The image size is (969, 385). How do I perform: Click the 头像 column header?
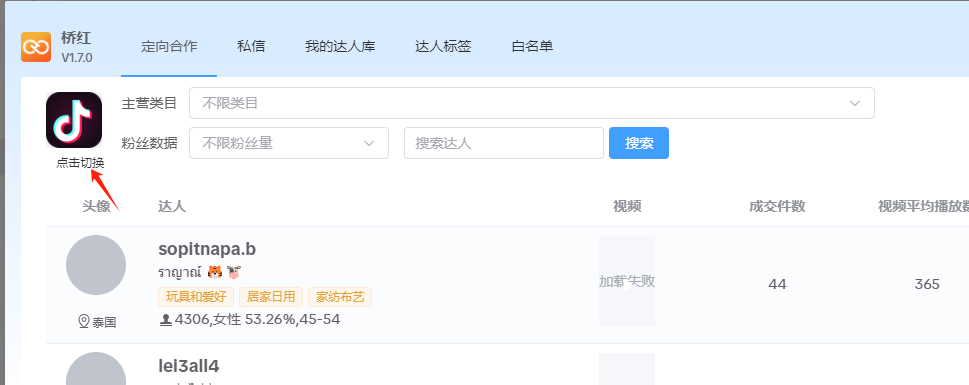(x=96, y=206)
